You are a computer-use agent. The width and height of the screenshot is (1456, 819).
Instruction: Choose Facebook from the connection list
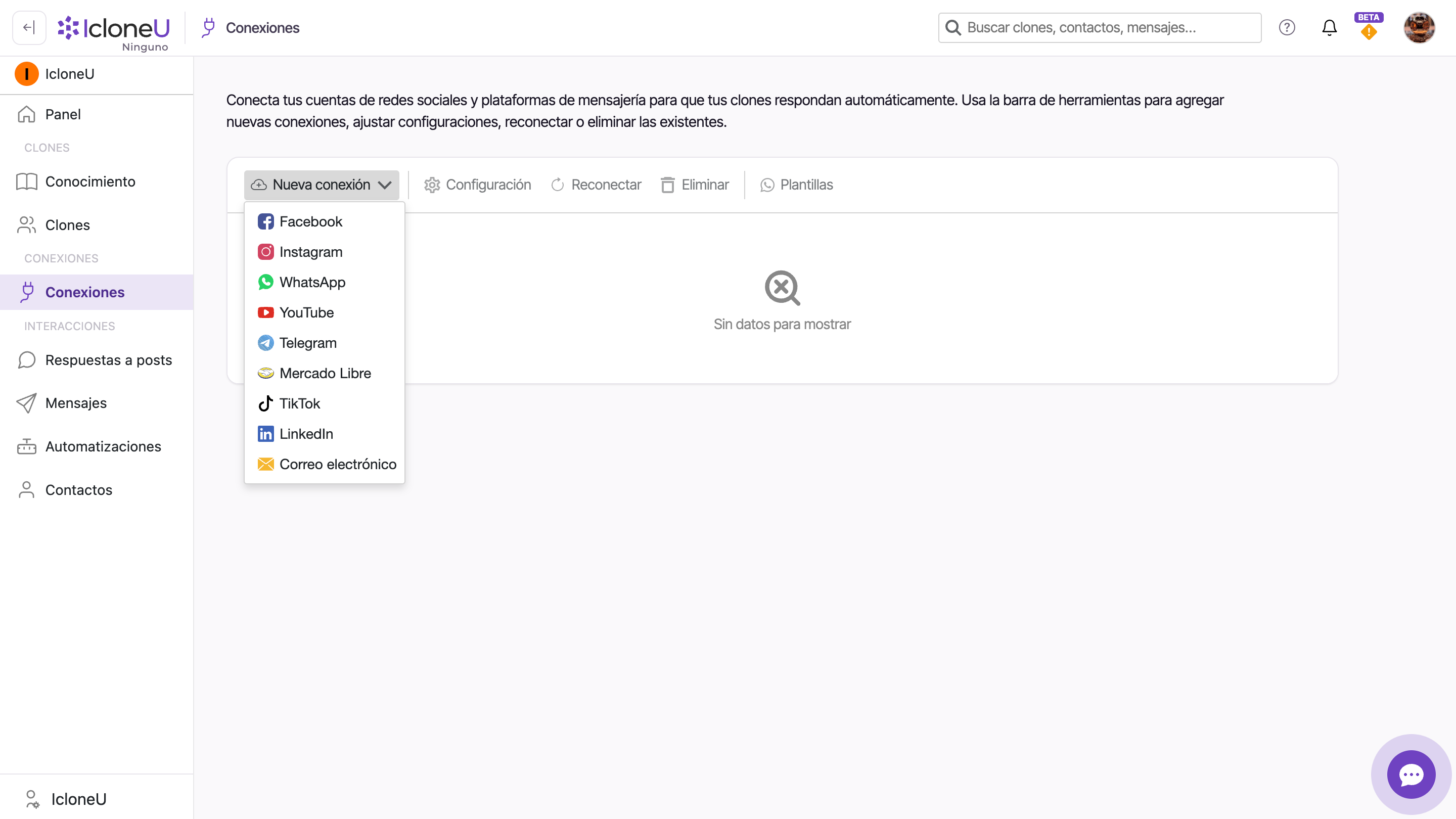[325, 221]
